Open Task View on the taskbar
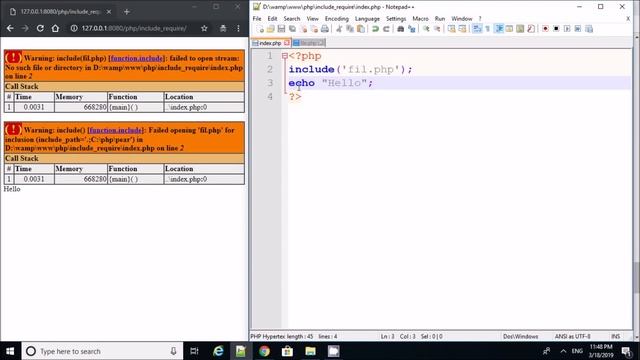Image resolution: width=640 pixels, height=360 pixels. [x=194, y=351]
